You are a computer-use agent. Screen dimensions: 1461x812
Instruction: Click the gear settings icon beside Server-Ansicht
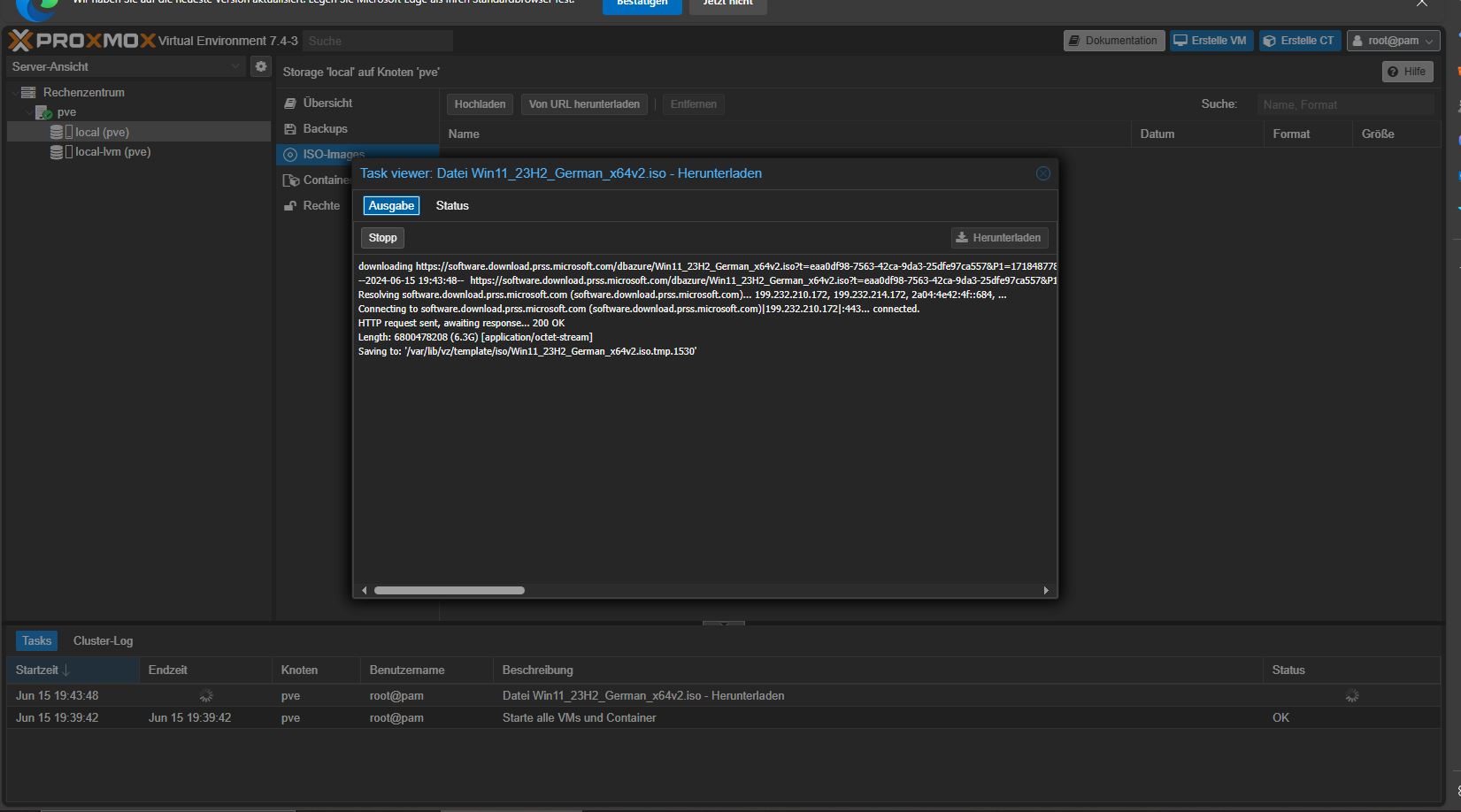(x=260, y=66)
